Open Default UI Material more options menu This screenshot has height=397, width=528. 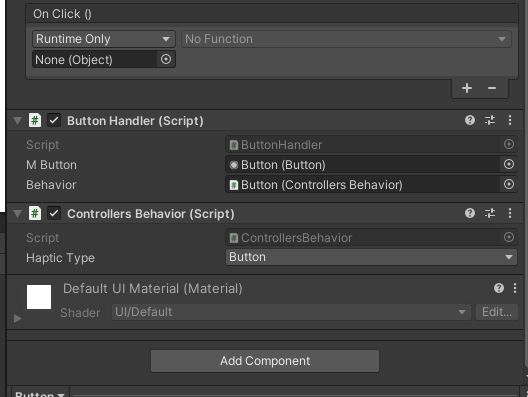515,288
